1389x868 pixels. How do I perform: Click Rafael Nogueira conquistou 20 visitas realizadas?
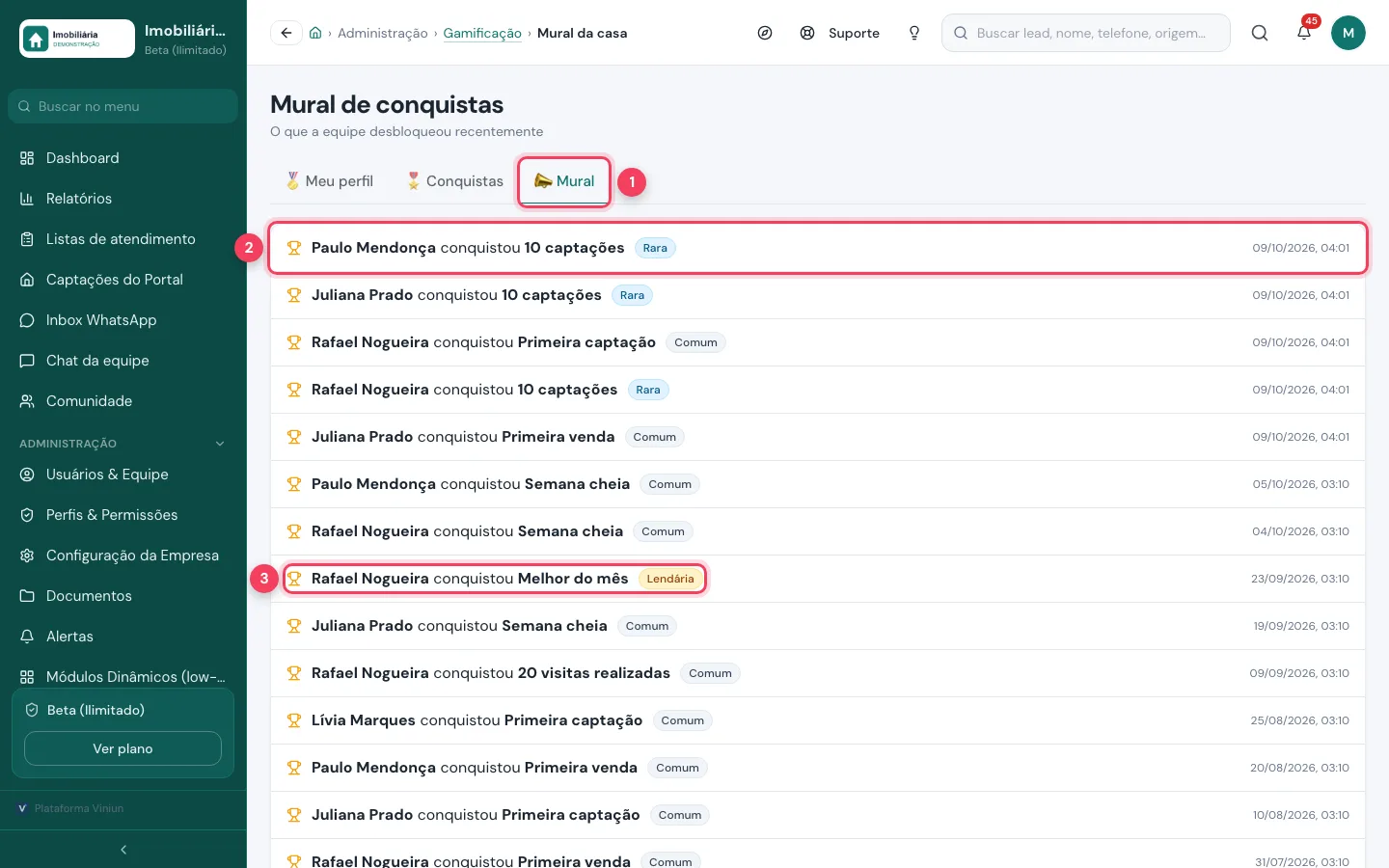[x=818, y=673]
